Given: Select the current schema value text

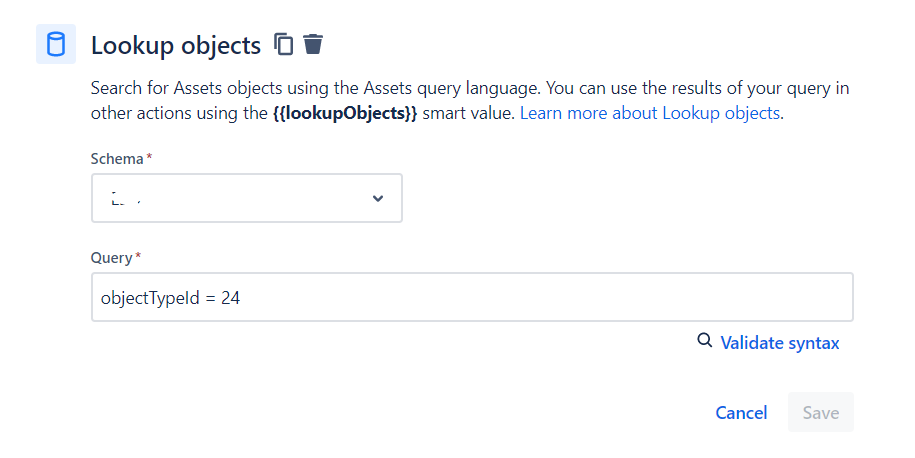Looking at the screenshot, I should point(125,198).
